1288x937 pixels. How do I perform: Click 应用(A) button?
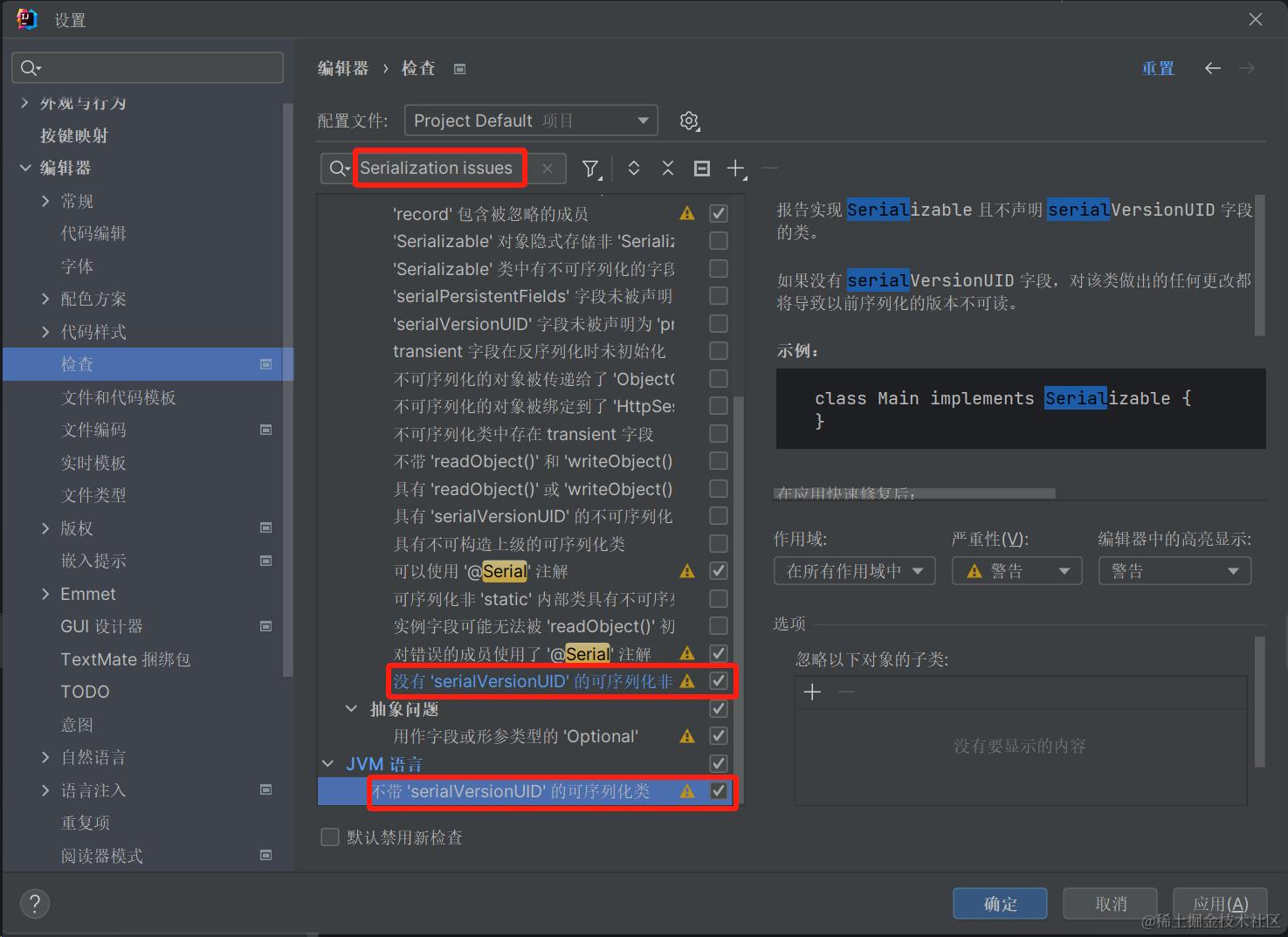1220,904
